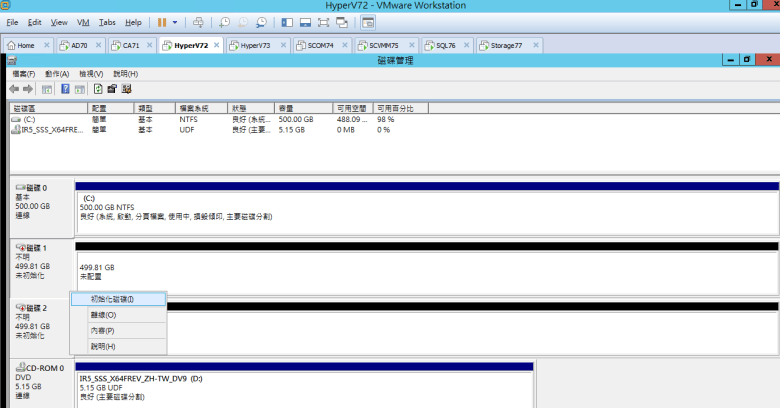The height and width of the screenshot is (408, 780).
Task: Open the VMware Tabs menu
Action: click(107, 22)
